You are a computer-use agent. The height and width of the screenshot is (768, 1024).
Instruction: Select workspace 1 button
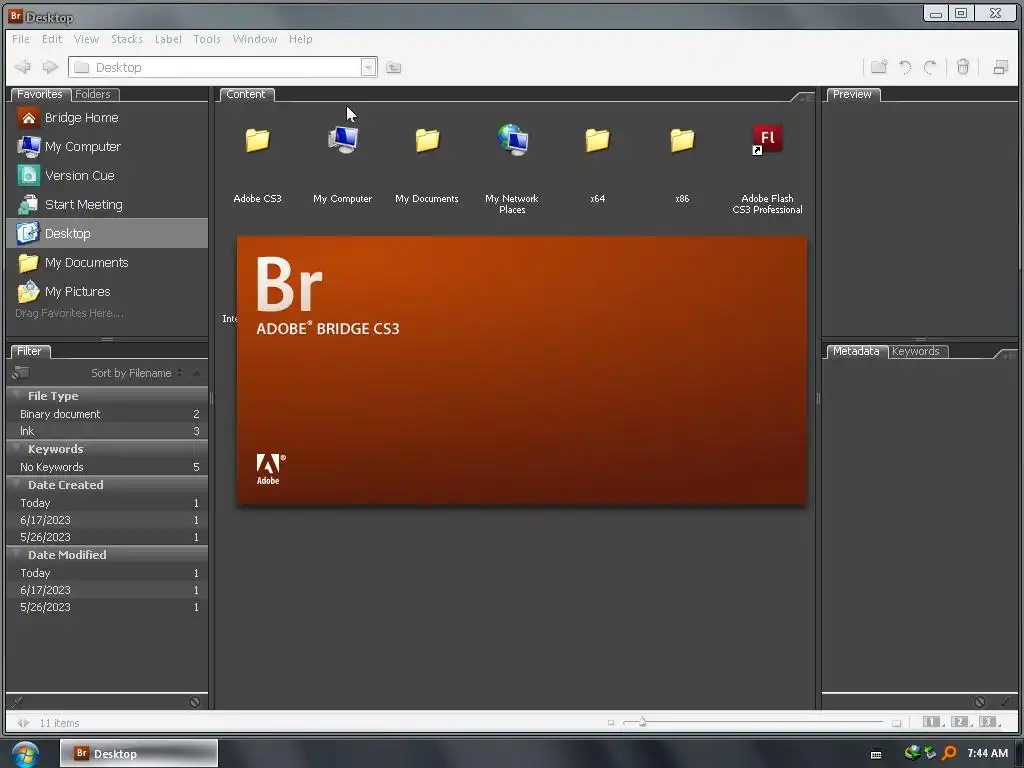coord(933,722)
